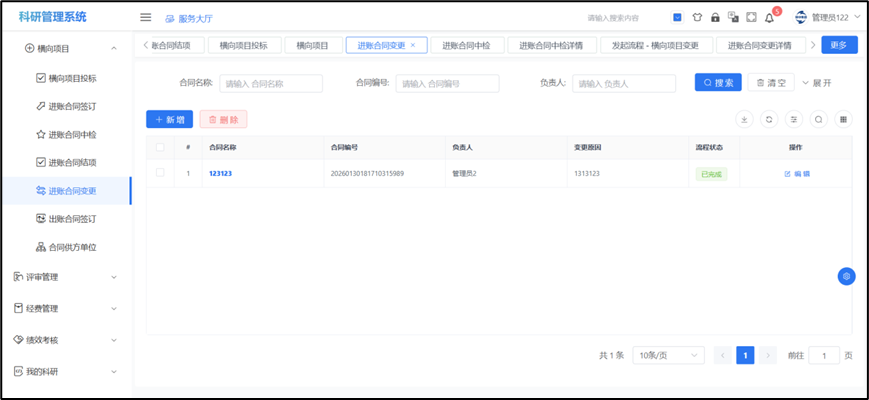This screenshot has width=869, height=400.
Task: Tick the select-all checkbox in table header
Action: pyautogui.click(x=160, y=147)
